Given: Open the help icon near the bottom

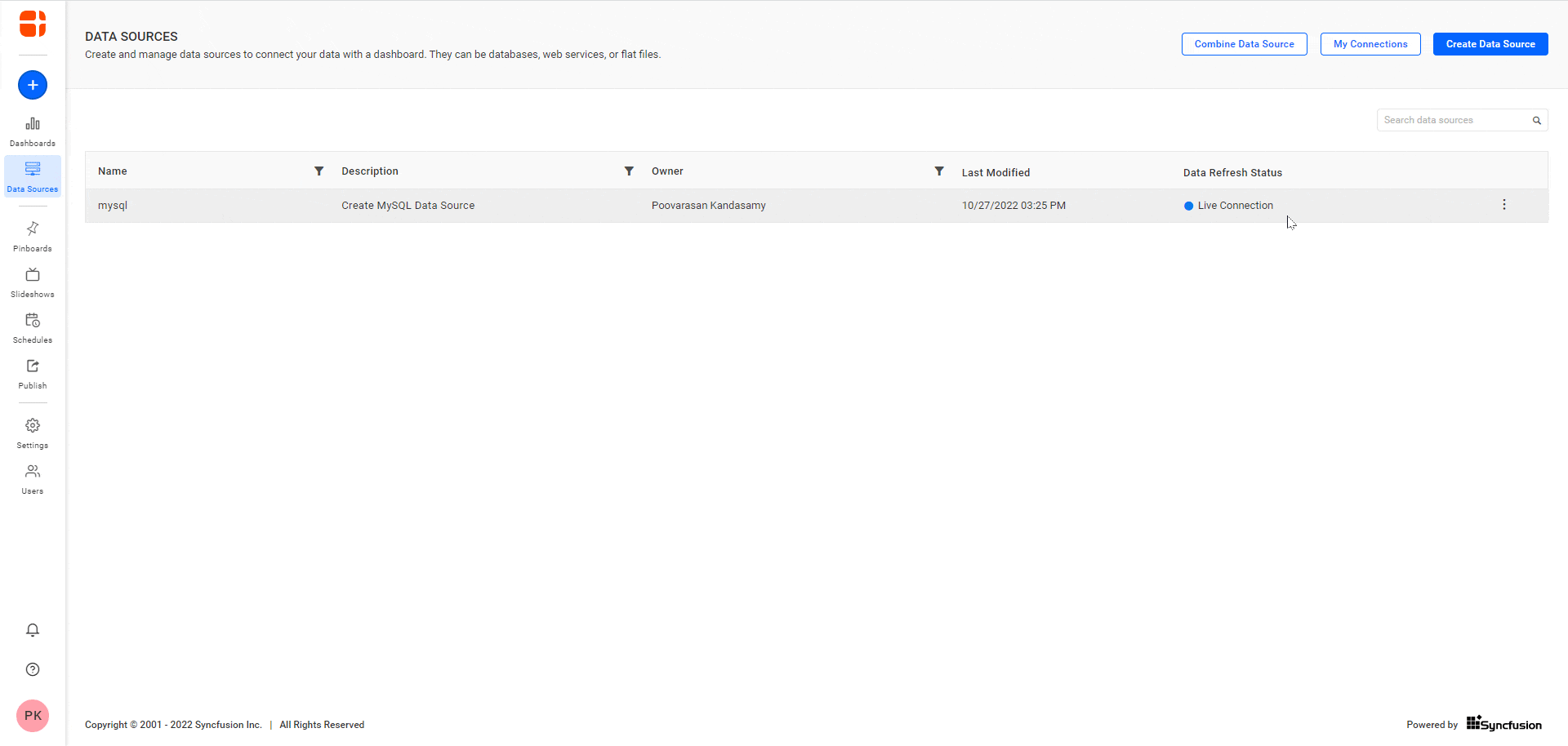Looking at the screenshot, I should click(32, 669).
